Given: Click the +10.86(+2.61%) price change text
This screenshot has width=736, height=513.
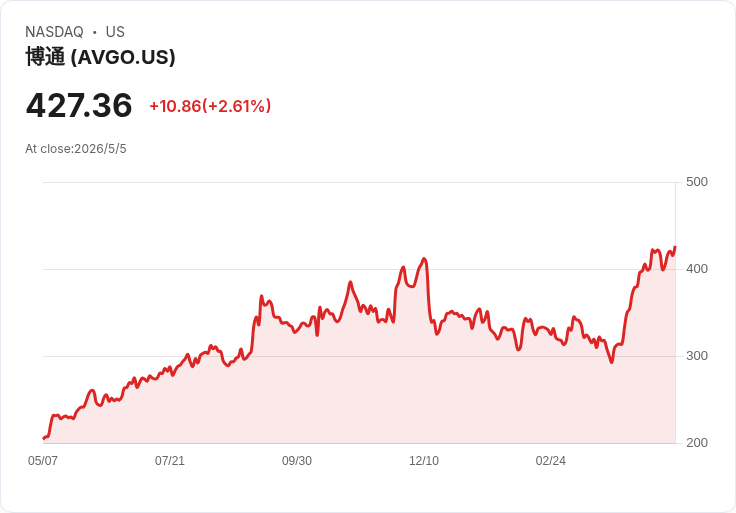Looking at the screenshot, I should 210,106.
